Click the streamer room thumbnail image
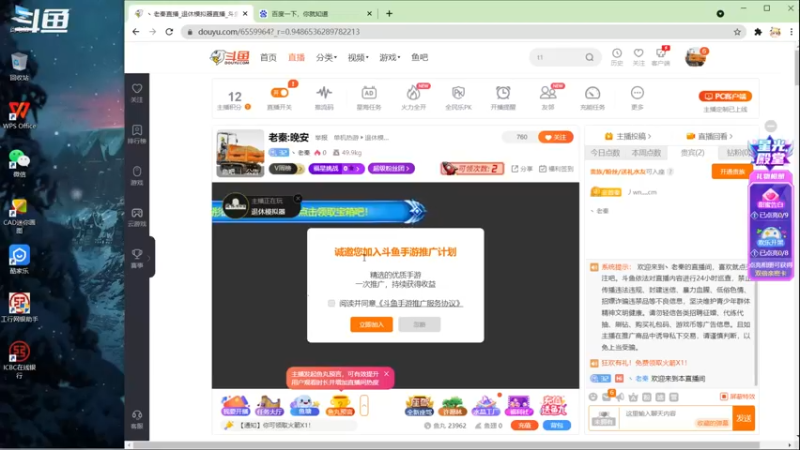Screen dimensions: 800x450 pyautogui.click(x=240, y=153)
